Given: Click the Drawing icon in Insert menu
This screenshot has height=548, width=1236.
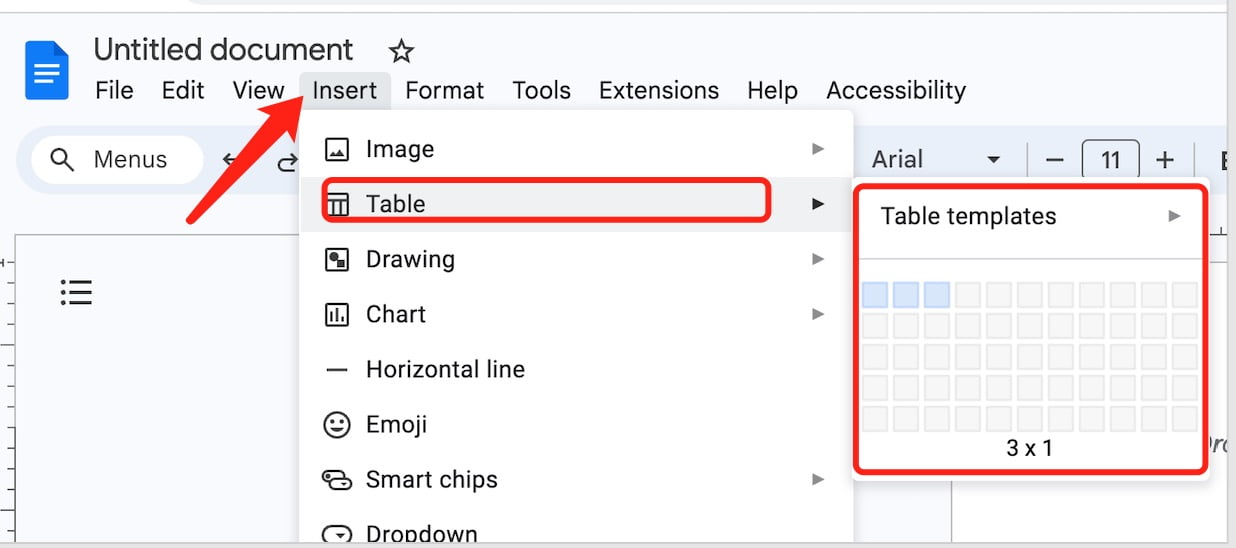Looking at the screenshot, I should click(337, 260).
